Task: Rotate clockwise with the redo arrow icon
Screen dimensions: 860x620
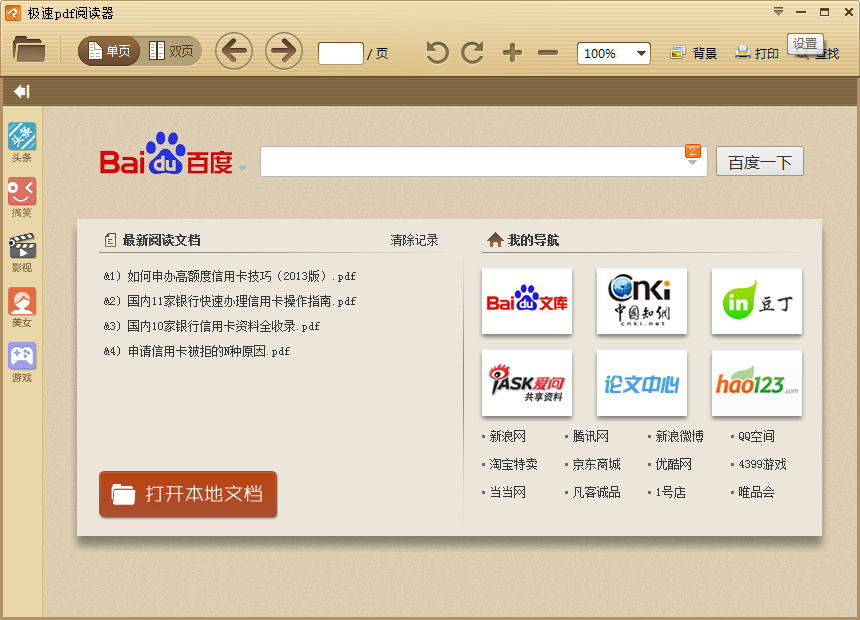Action: 472,53
